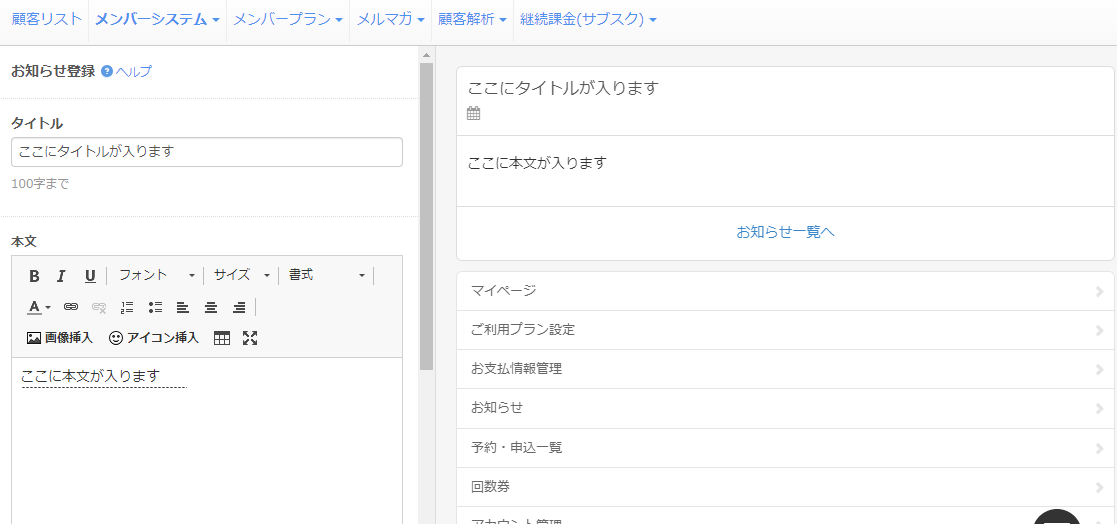Toggle italic text style
Image resolution: width=1117 pixels, height=524 pixels.
[x=61, y=276]
